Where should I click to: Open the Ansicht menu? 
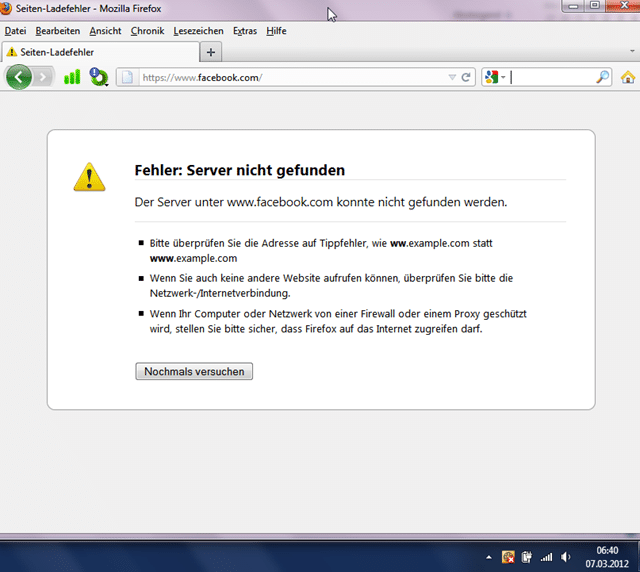coord(105,31)
